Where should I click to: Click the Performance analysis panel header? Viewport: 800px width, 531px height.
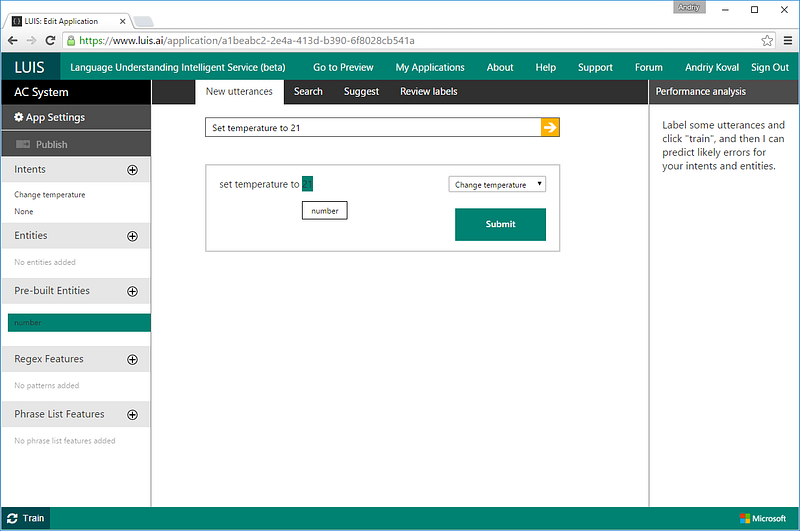[x=723, y=92]
